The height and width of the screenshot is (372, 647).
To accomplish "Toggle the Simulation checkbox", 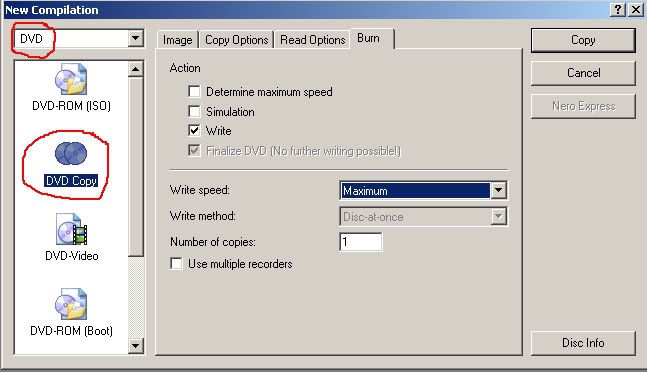I will pos(194,111).
